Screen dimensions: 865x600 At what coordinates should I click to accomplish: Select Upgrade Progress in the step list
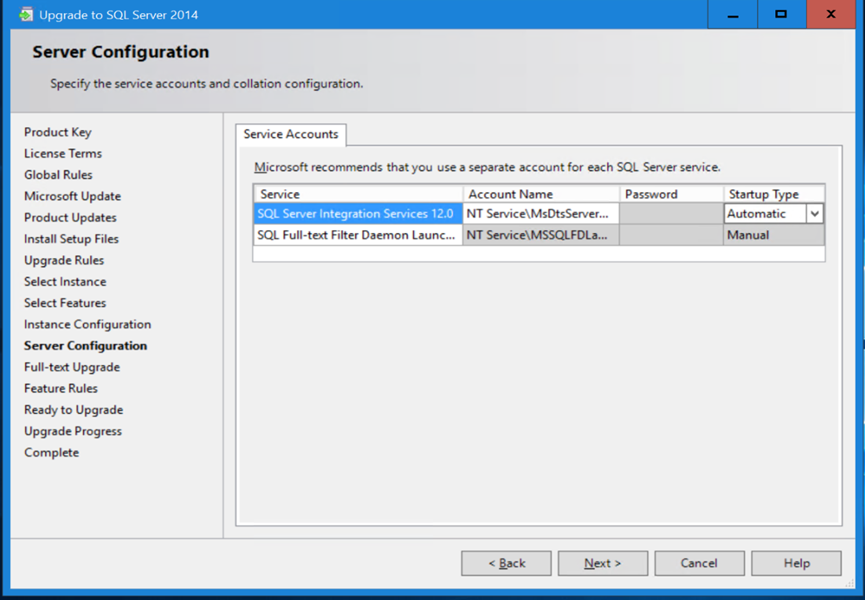[x=73, y=431]
